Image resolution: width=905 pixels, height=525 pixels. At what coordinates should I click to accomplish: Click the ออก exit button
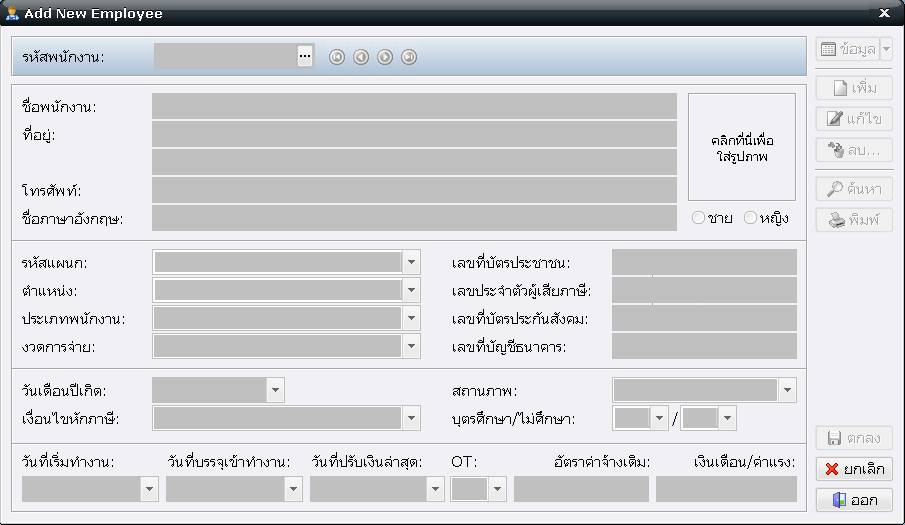click(x=854, y=500)
